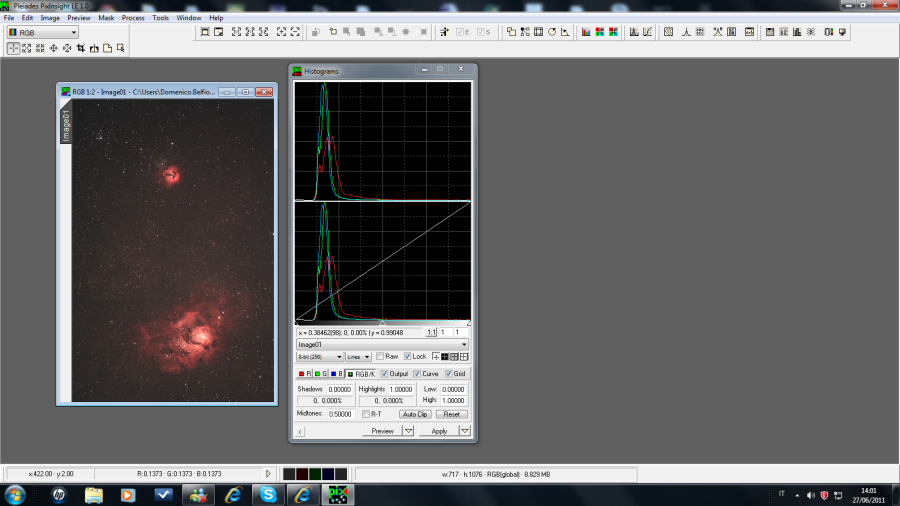Click the Zoom Out bracket-minus icon

295,32
